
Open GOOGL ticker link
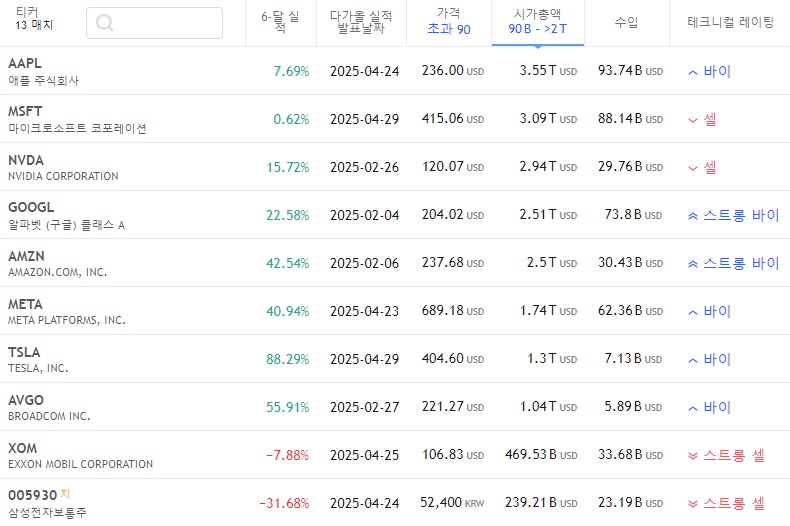31,207
